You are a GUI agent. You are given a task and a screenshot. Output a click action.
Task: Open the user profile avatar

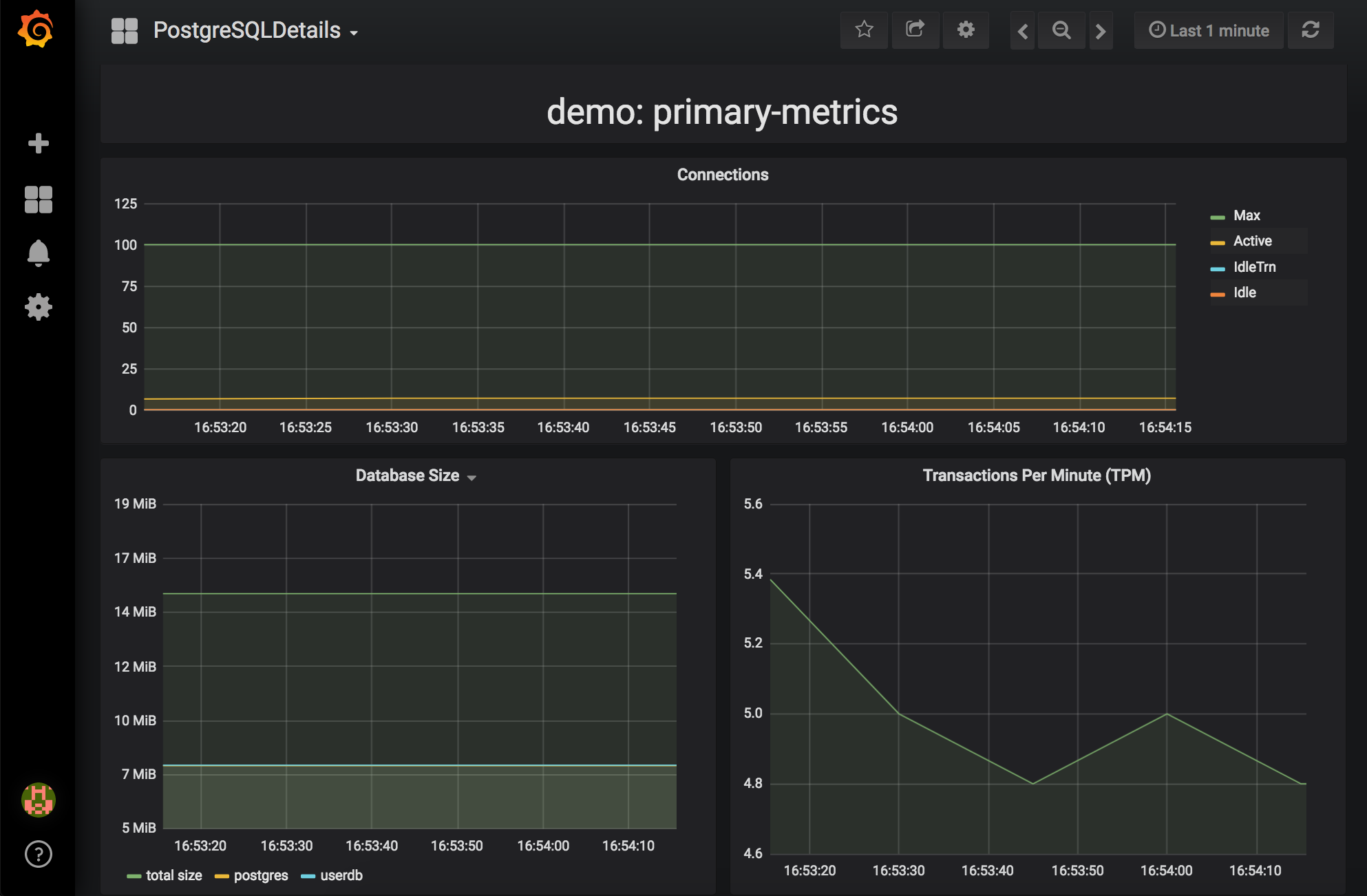click(39, 800)
